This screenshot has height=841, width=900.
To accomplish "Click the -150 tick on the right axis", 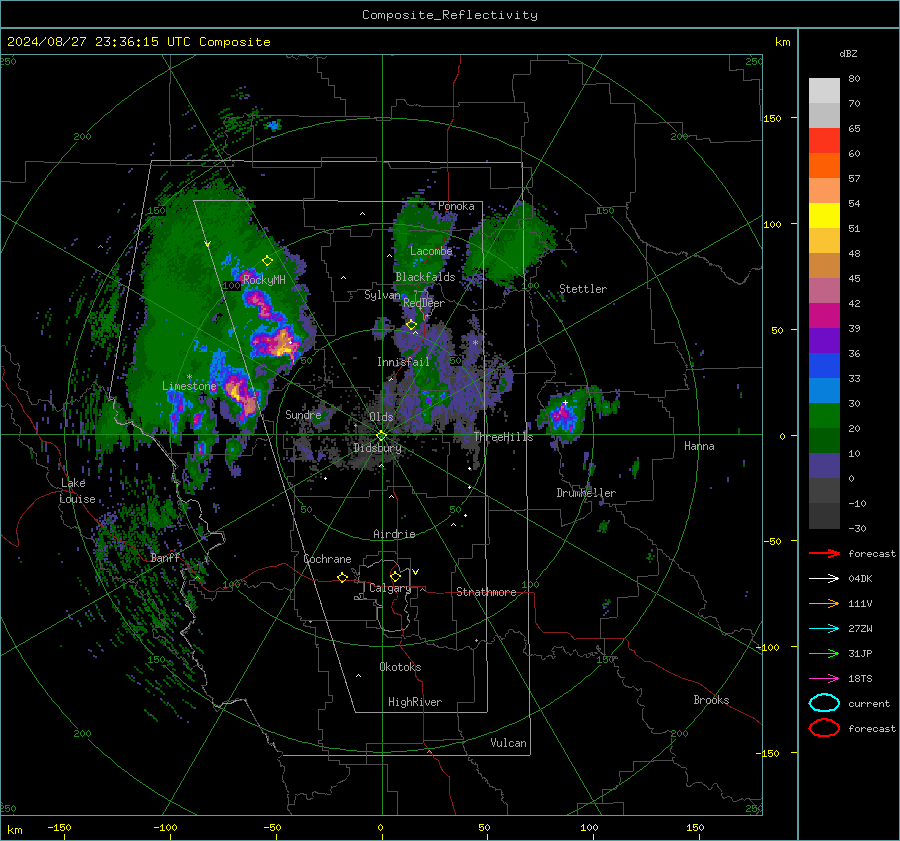I will point(767,753).
